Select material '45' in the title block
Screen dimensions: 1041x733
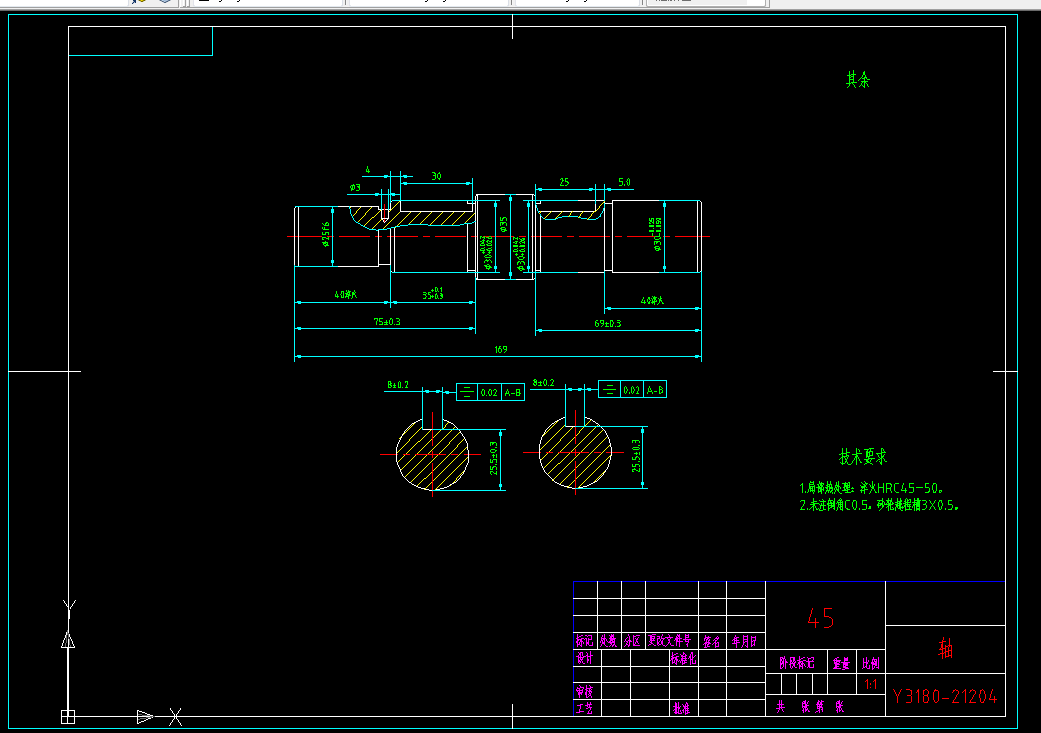821,618
